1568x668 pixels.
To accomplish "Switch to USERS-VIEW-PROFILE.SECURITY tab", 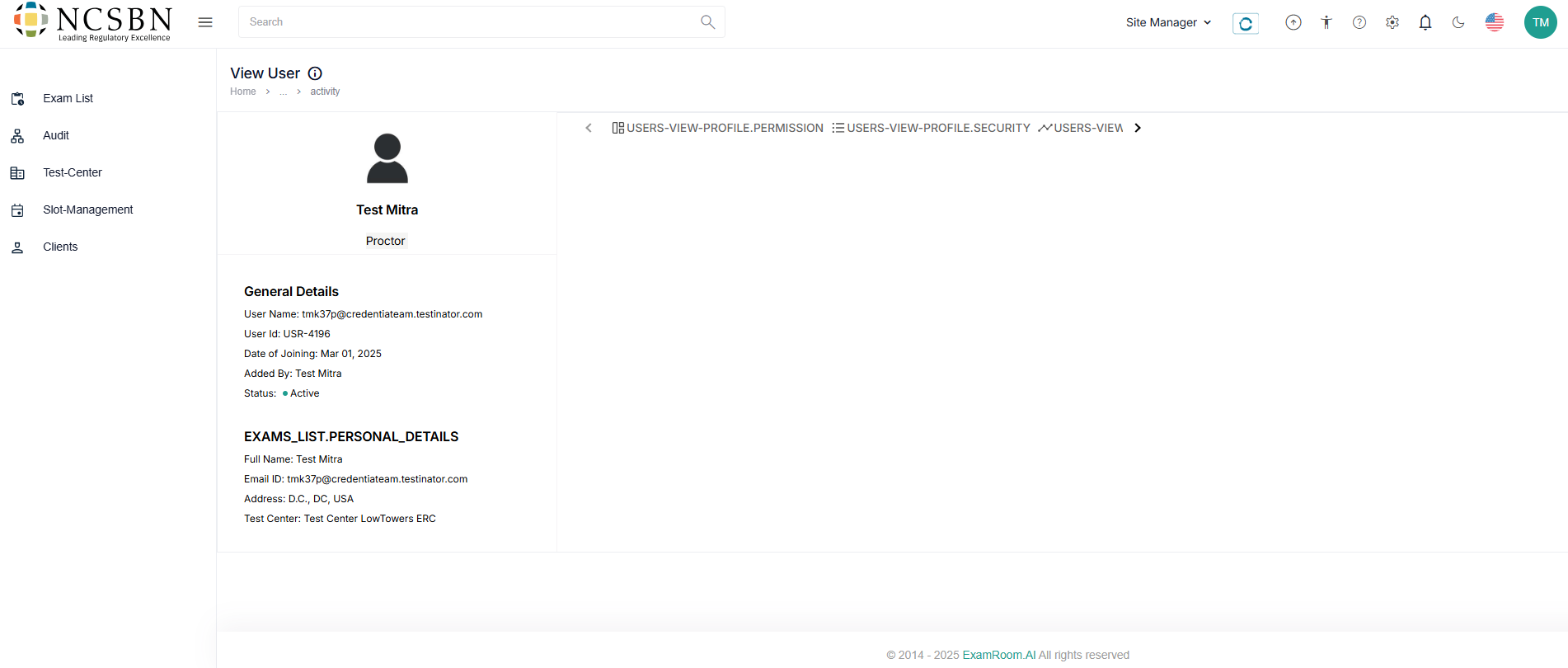I will pyautogui.click(x=931, y=128).
